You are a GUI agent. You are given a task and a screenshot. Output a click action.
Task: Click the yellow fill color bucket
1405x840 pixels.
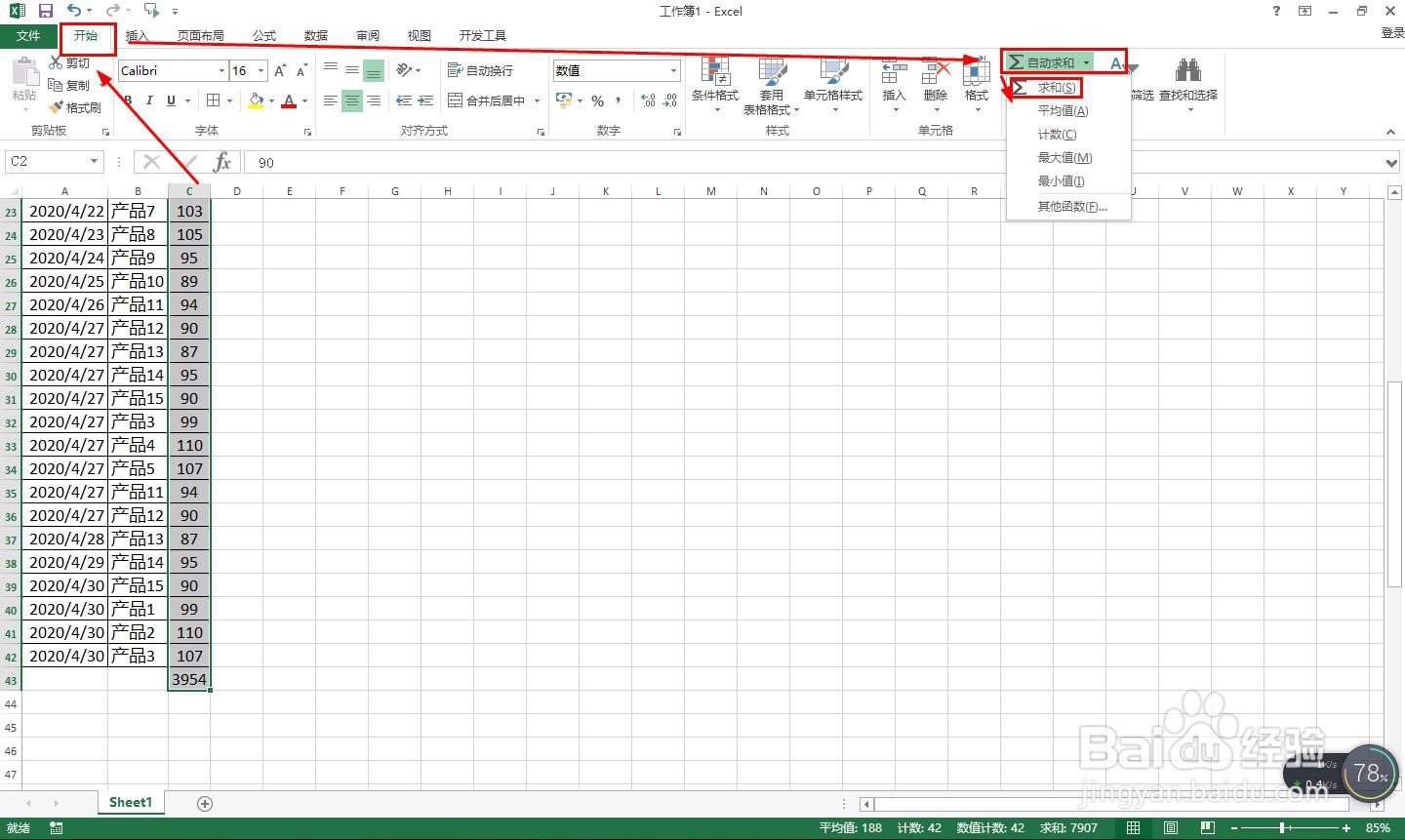(x=256, y=100)
